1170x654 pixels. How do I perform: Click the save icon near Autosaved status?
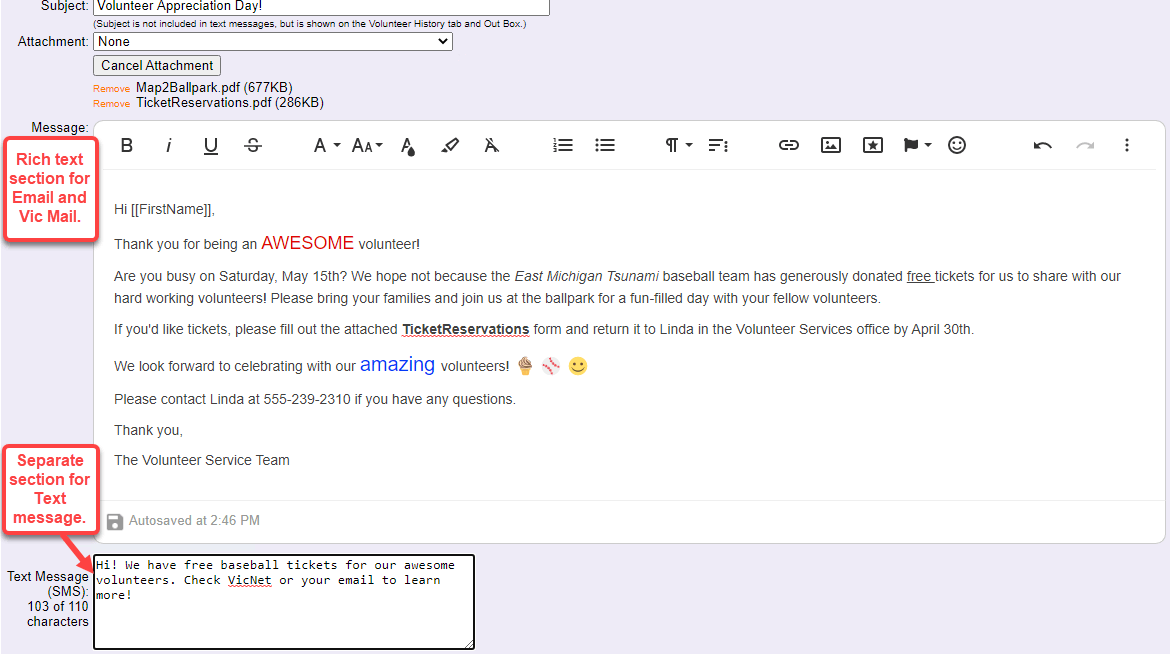[115, 521]
